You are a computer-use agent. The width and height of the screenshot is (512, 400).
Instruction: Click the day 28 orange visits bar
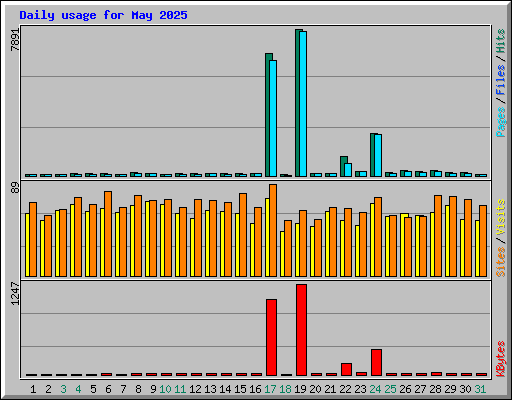[x=438, y=236]
